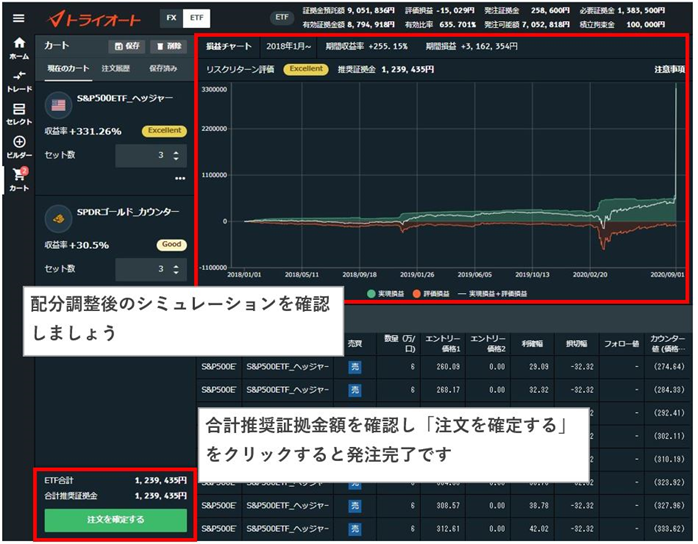698x544 pixels.
Task: Click the エントリー価格1 column header
Action: click(x=442, y=344)
